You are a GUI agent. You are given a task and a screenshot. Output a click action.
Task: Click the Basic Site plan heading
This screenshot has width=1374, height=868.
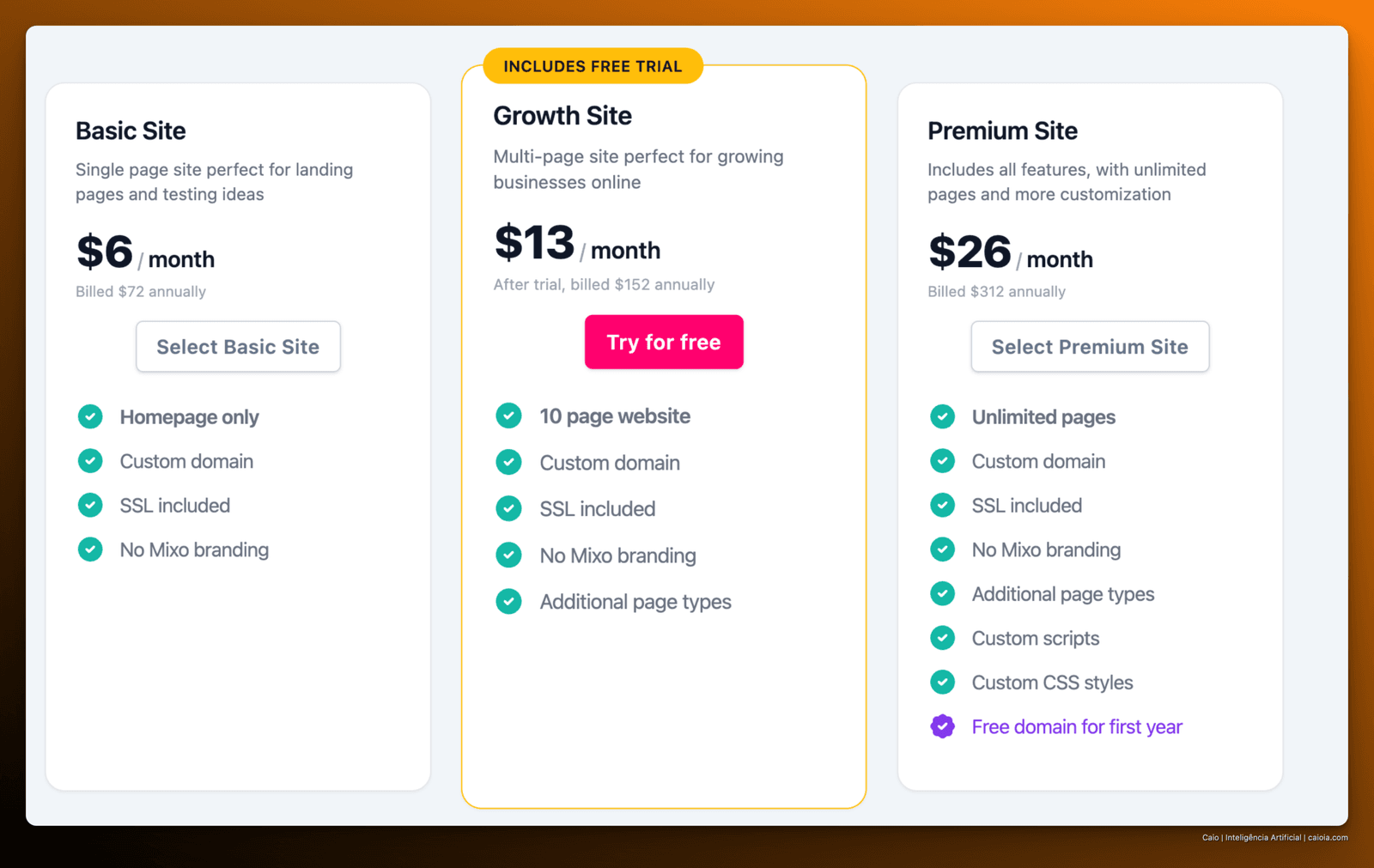tap(131, 131)
